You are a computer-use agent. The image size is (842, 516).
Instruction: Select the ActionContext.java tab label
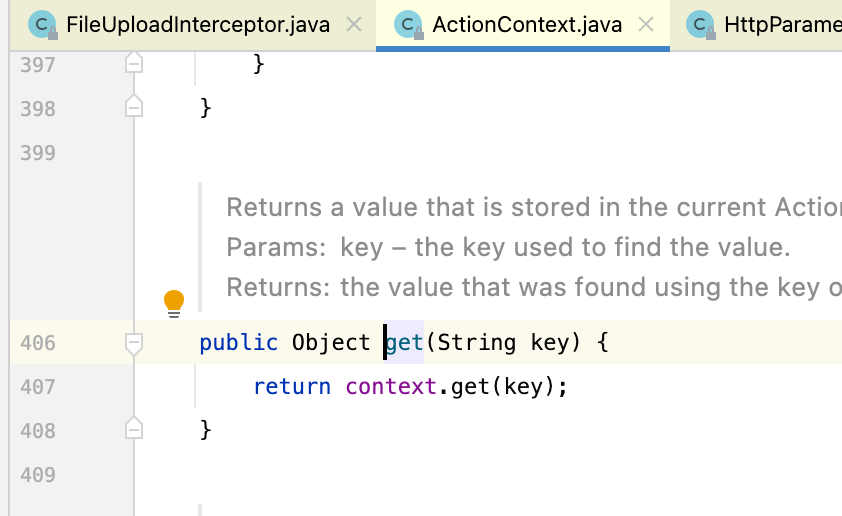(529, 24)
